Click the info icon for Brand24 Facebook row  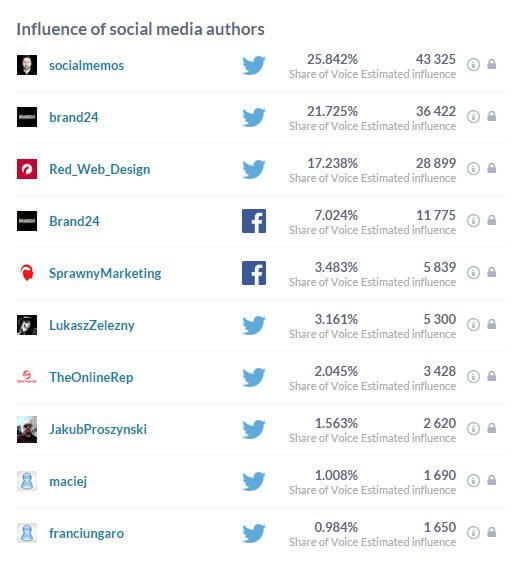coord(473,221)
